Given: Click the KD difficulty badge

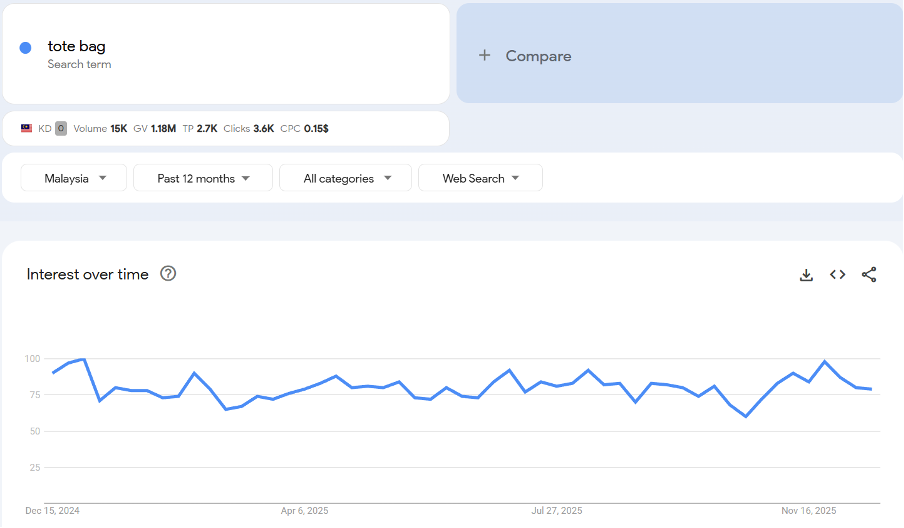Looking at the screenshot, I should tap(61, 128).
